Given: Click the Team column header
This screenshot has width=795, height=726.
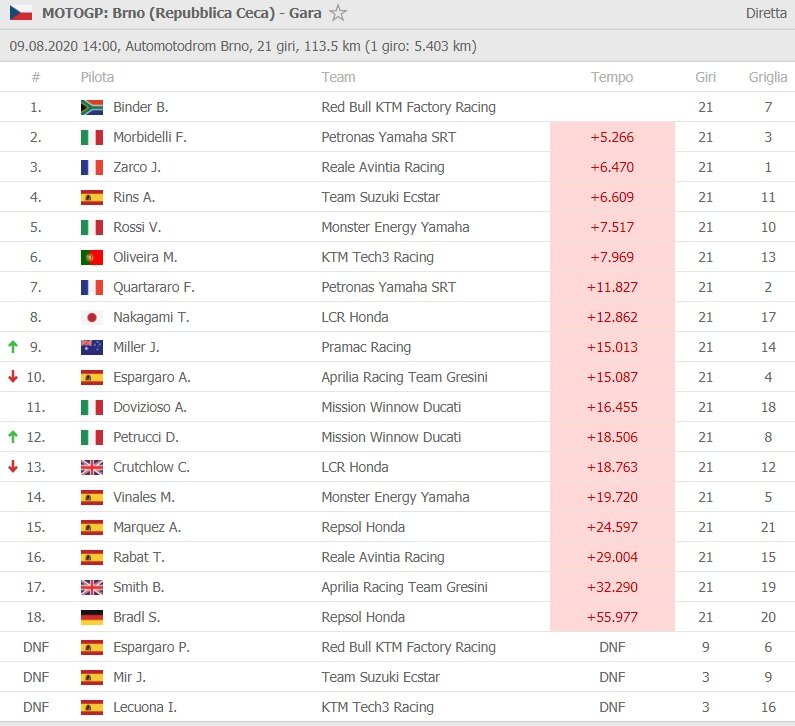Looking at the screenshot, I should click(338, 77).
